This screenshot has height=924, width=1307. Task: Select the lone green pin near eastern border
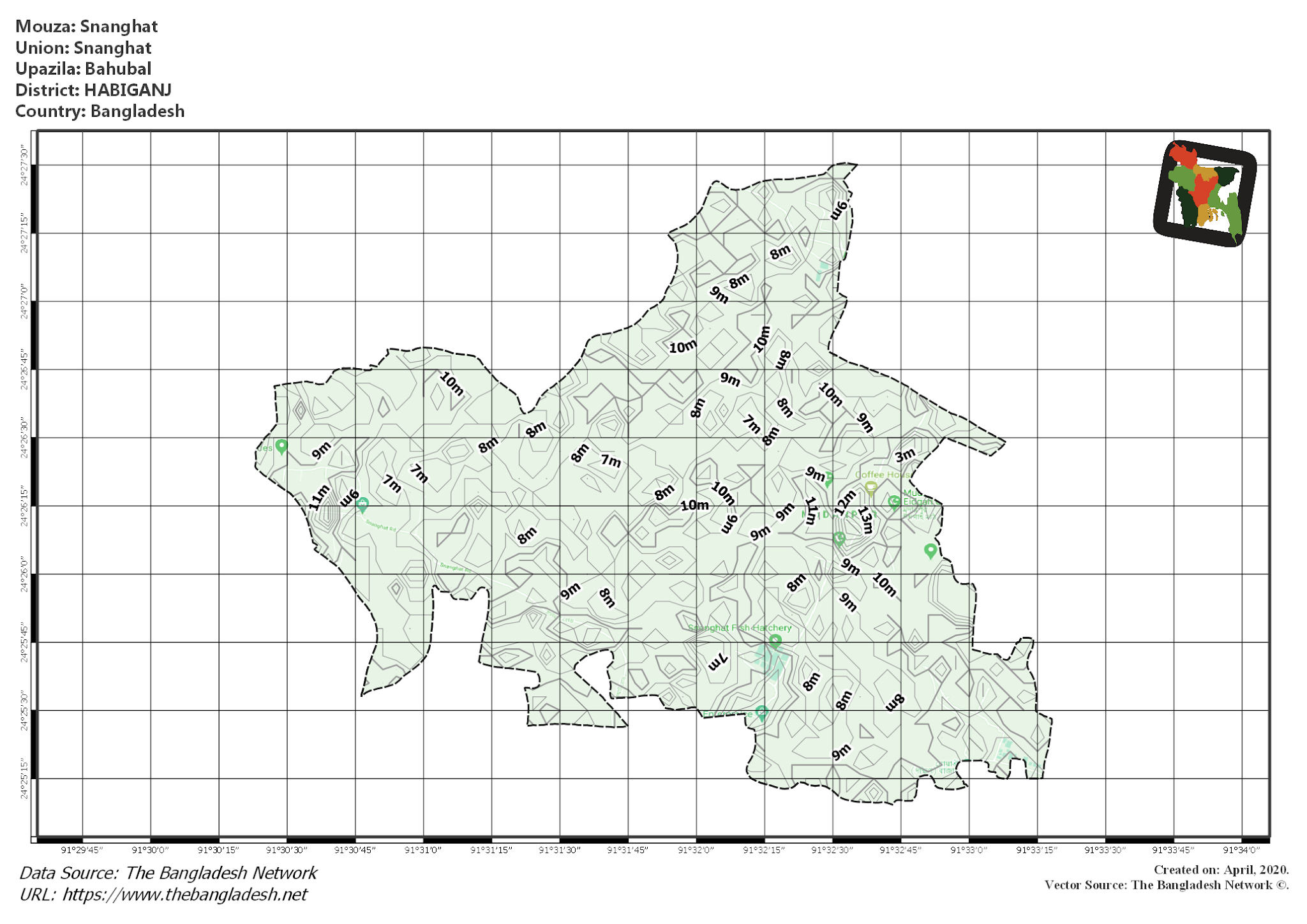coord(931,550)
